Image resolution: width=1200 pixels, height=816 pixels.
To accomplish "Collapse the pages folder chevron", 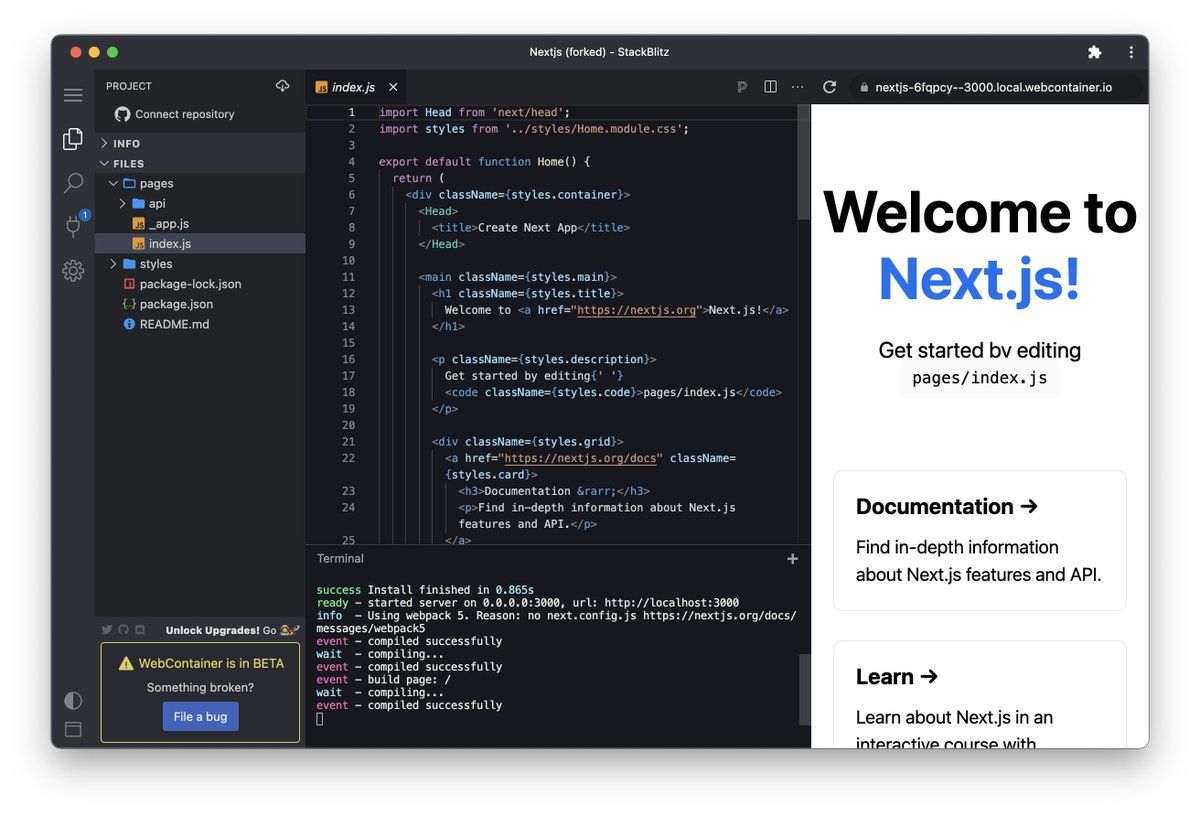I will click(x=114, y=184).
